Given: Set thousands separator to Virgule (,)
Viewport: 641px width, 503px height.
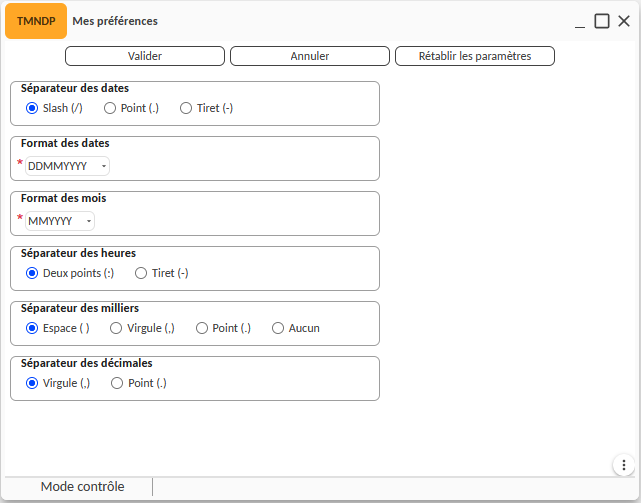Looking at the screenshot, I should point(117,328).
